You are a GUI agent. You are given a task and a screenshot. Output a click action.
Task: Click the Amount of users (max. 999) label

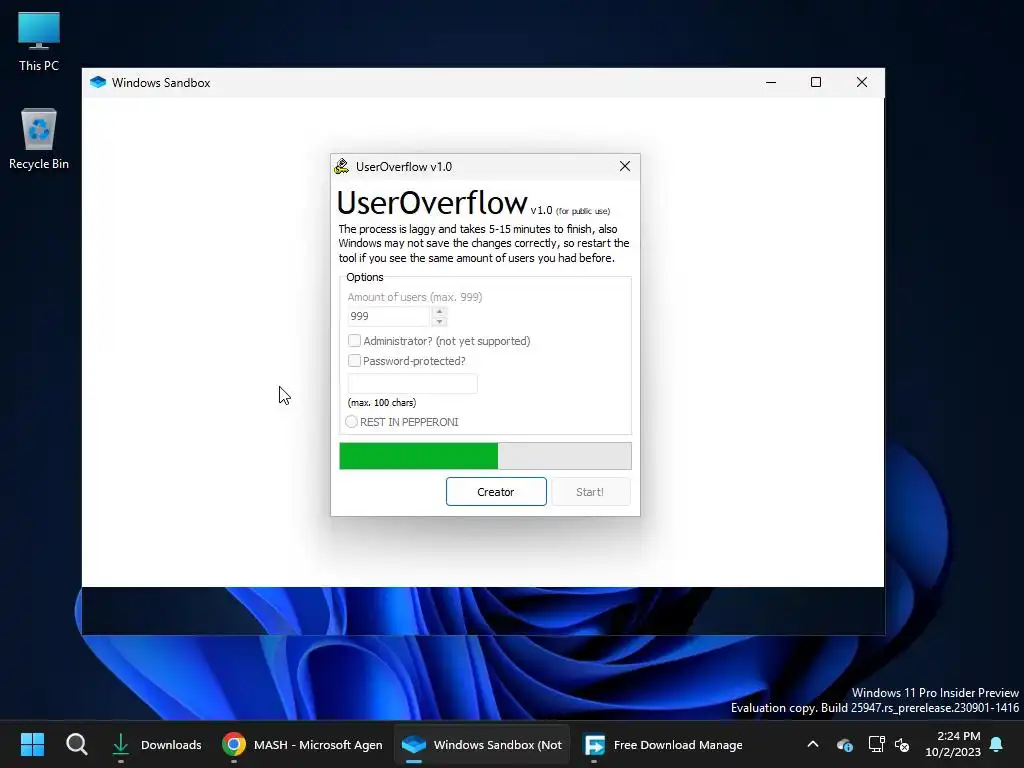[415, 296]
